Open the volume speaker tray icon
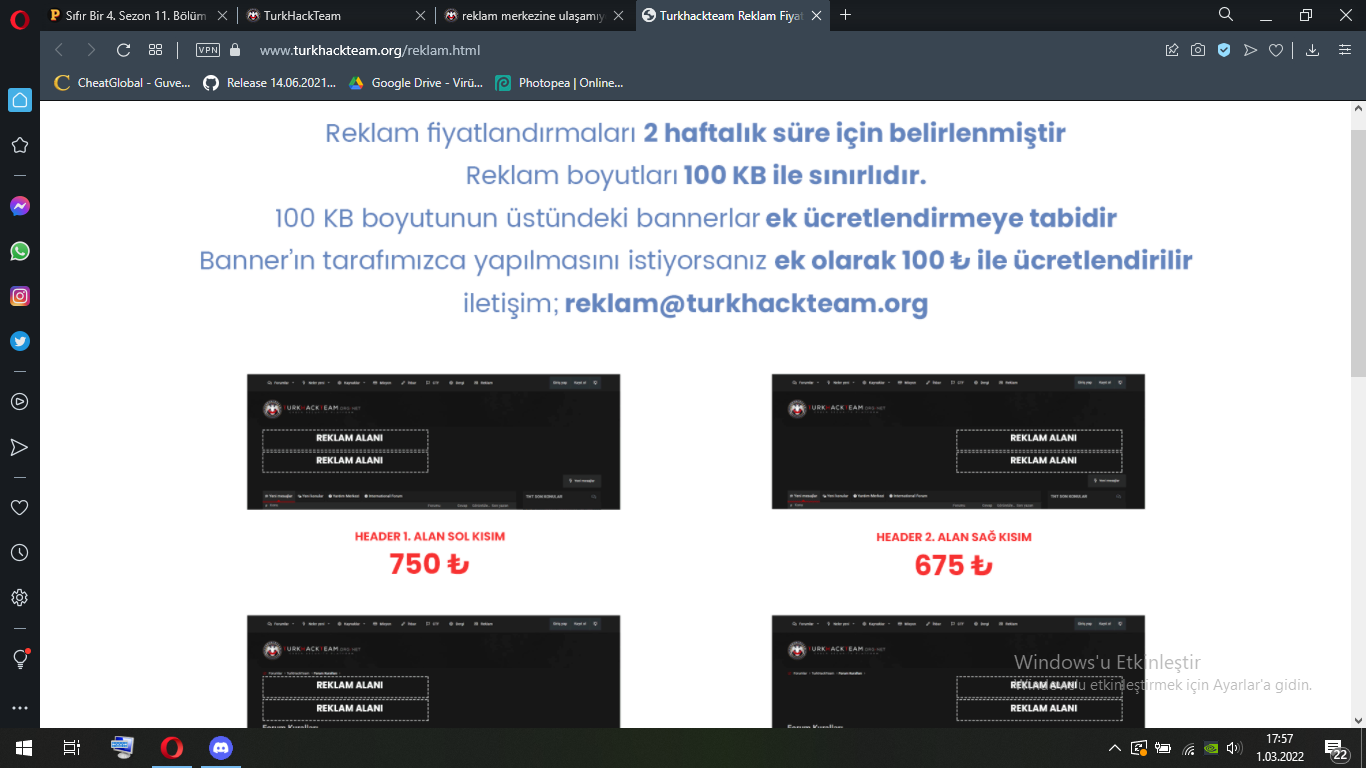The image size is (1366, 768). pyautogui.click(x=1235, y=748)
